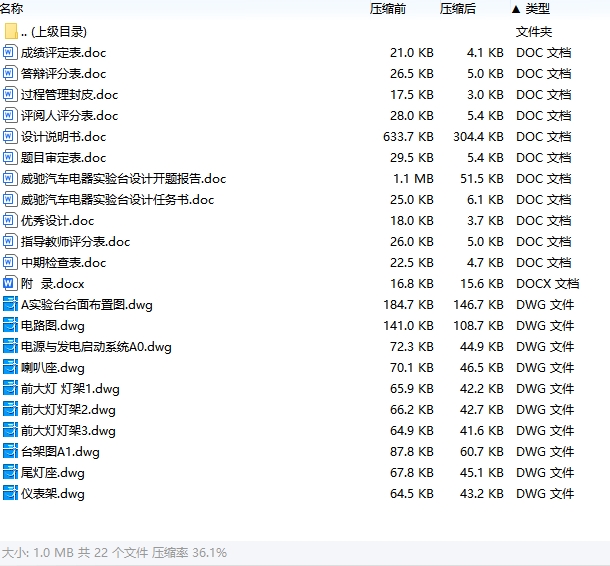
Task: Click the Word icon of 过程管理封皮.doc
Action: click(10, 95)
